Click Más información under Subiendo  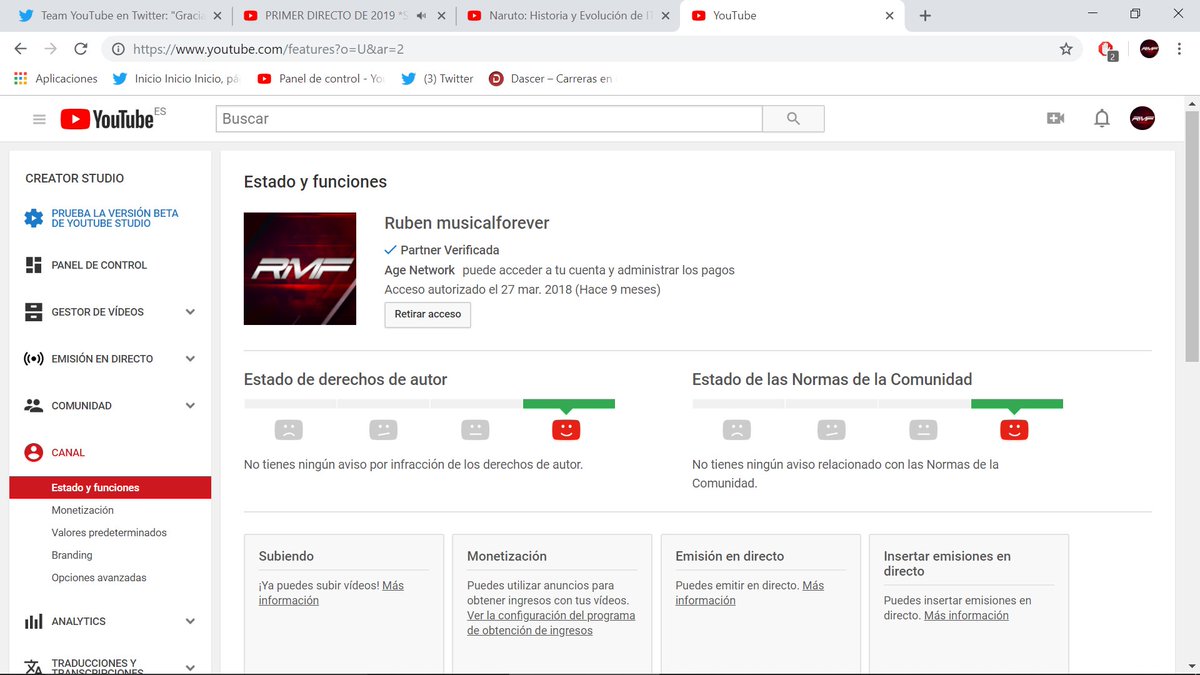pyautogui.click(x=331, y=593)
